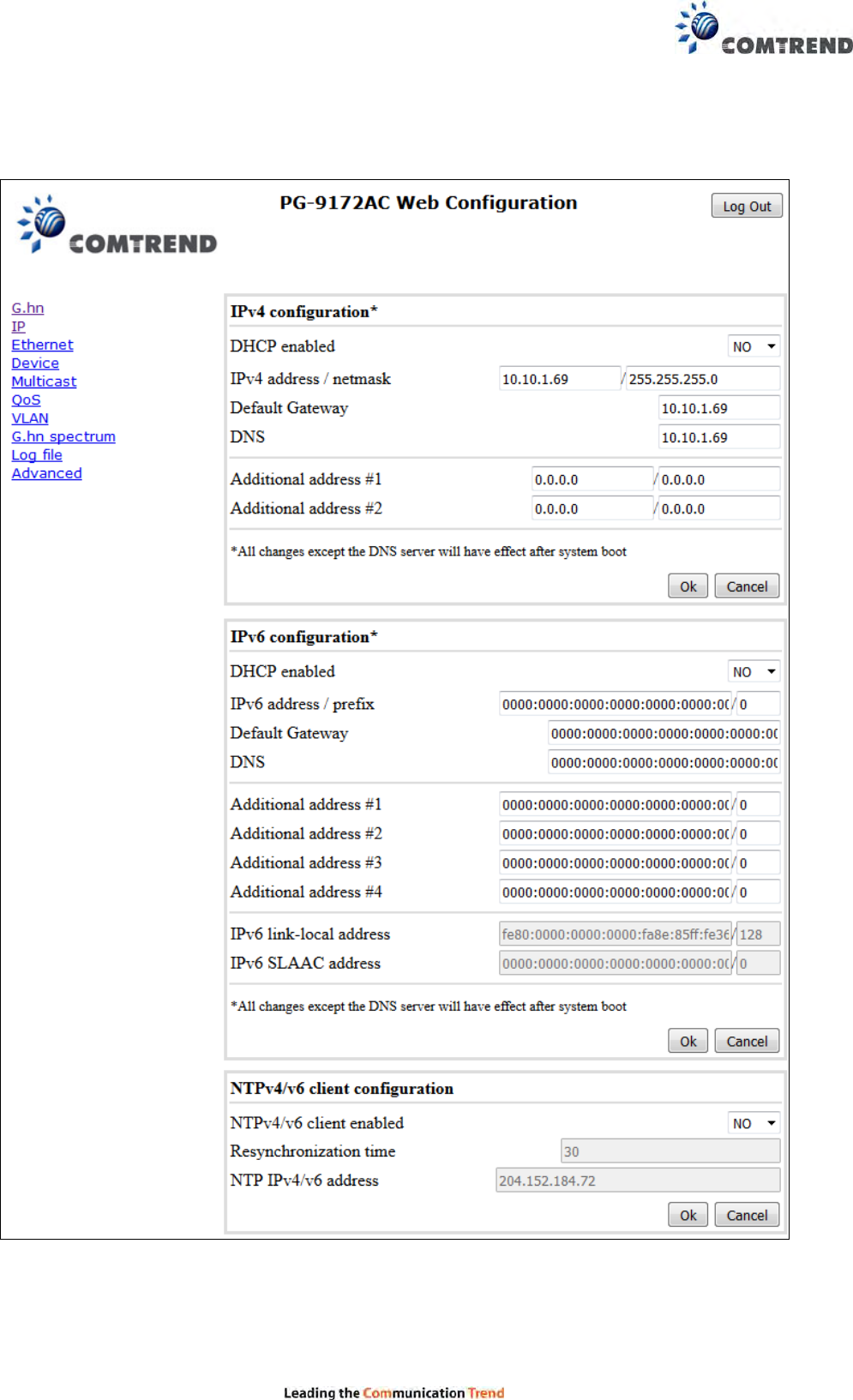
Task: Click the Comtrend logo at the page top right
Action: click(x=763, y=29)
